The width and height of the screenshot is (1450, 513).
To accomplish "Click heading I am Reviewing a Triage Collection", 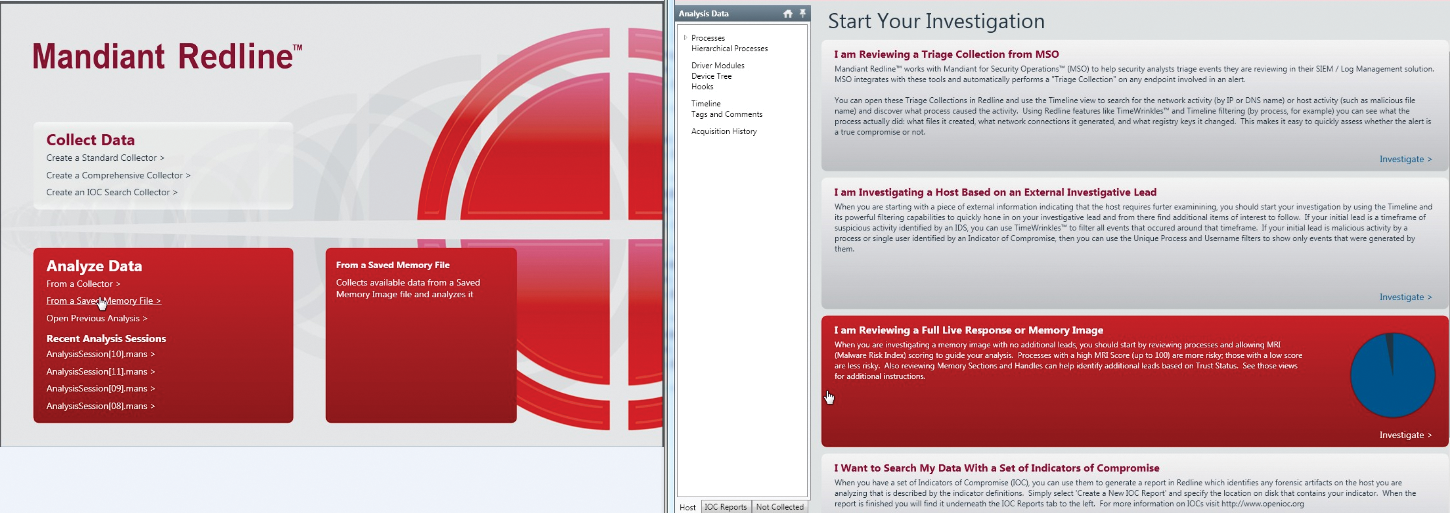I will tap(946, 54).
